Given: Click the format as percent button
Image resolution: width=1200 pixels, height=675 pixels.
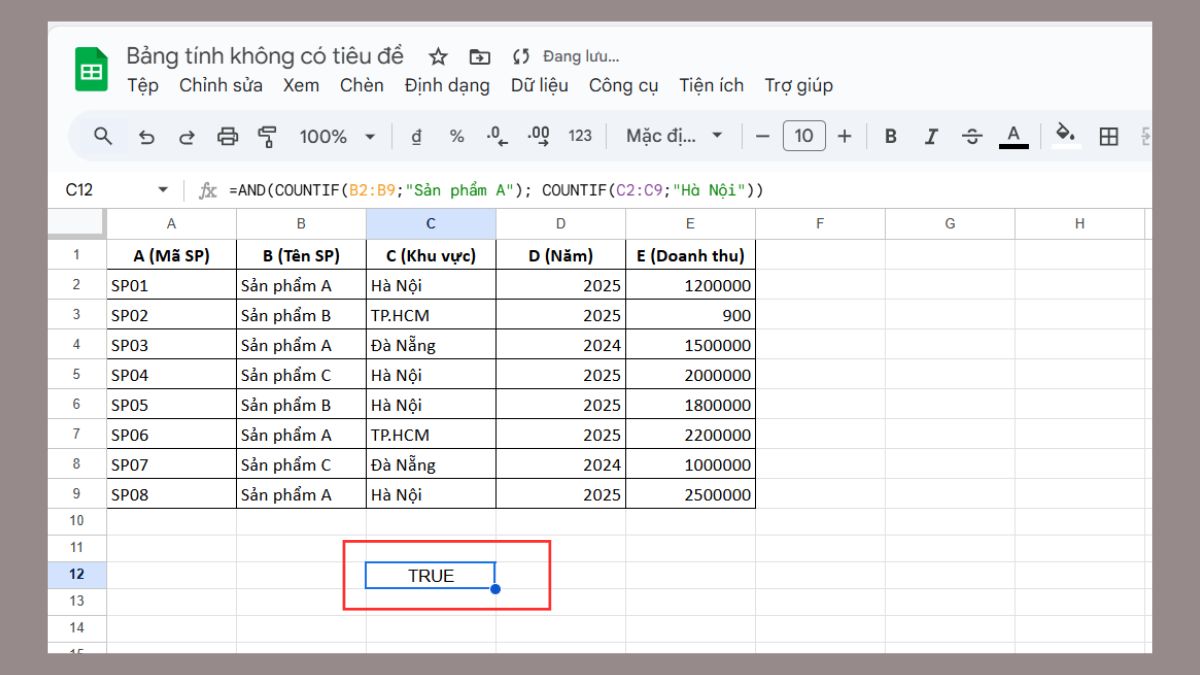Looking at the screenshot, I should [457, 136].
